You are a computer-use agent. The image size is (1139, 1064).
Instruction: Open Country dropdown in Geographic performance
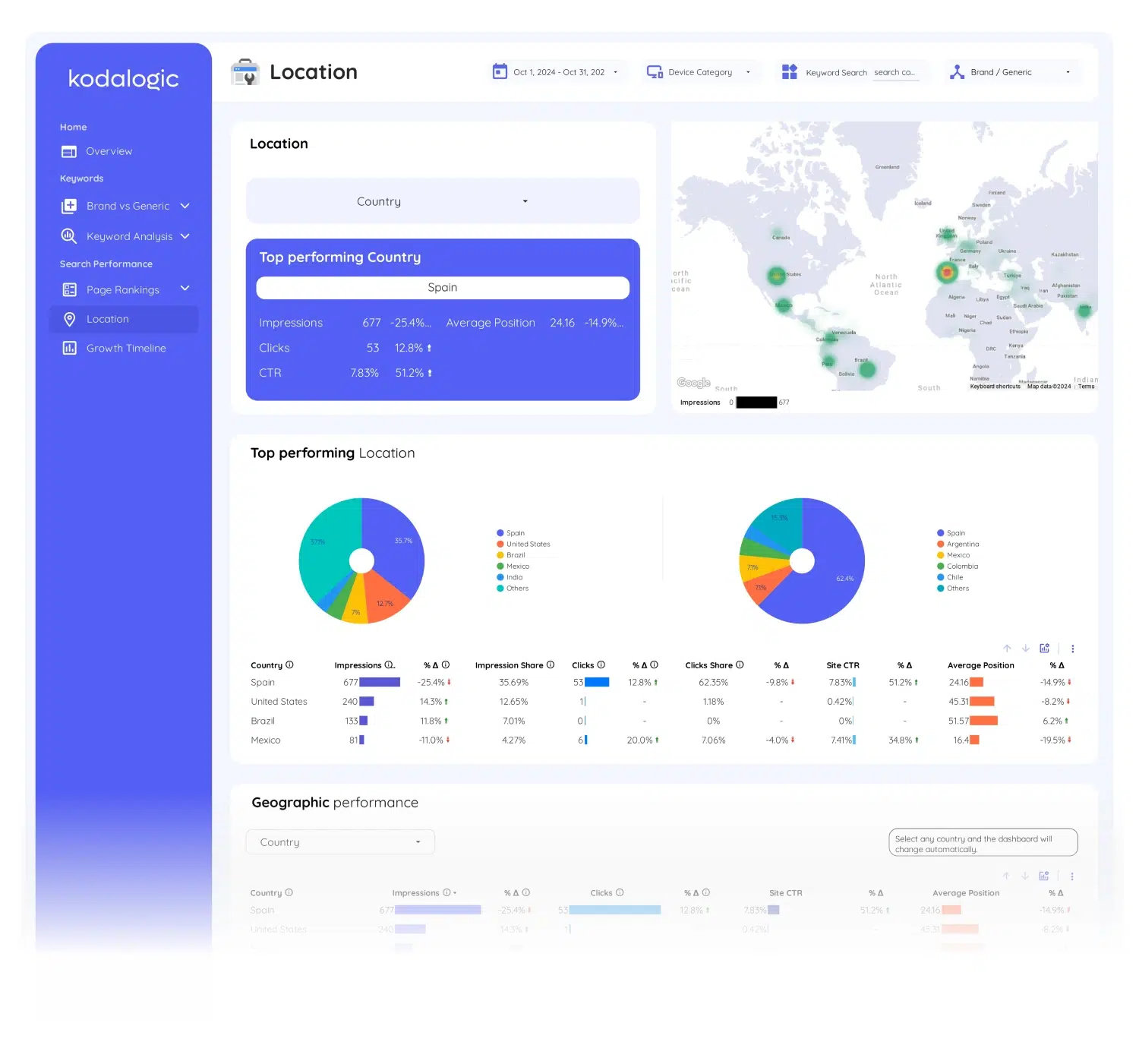coord(340,842)
